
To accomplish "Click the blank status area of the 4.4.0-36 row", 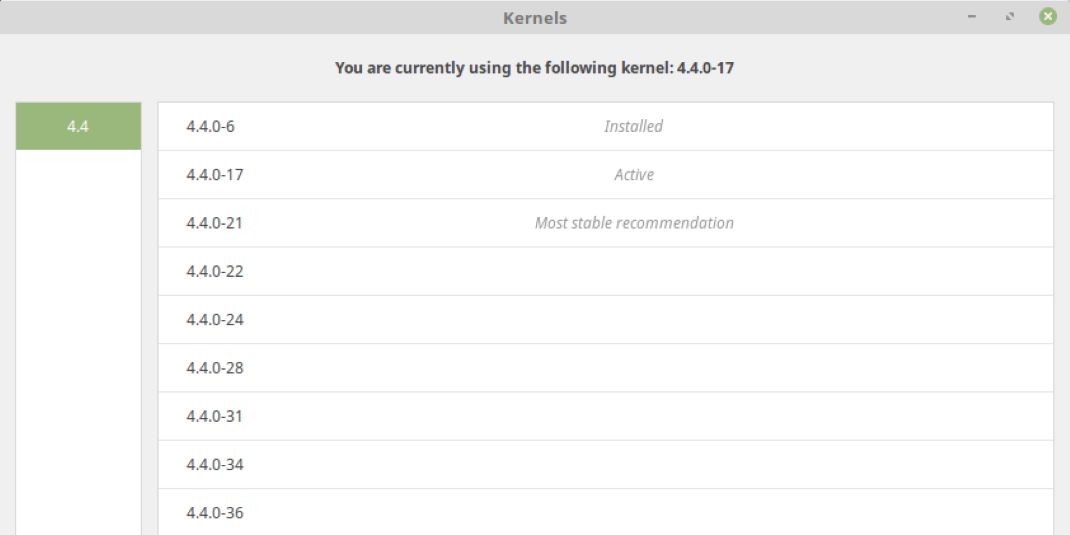I will (634, 513).
